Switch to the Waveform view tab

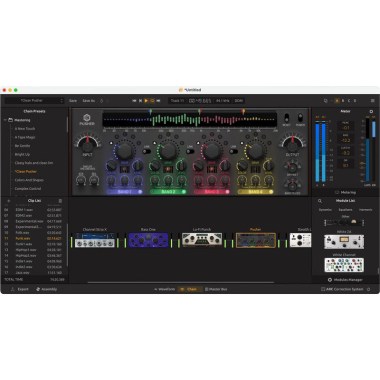coord(165,289)
